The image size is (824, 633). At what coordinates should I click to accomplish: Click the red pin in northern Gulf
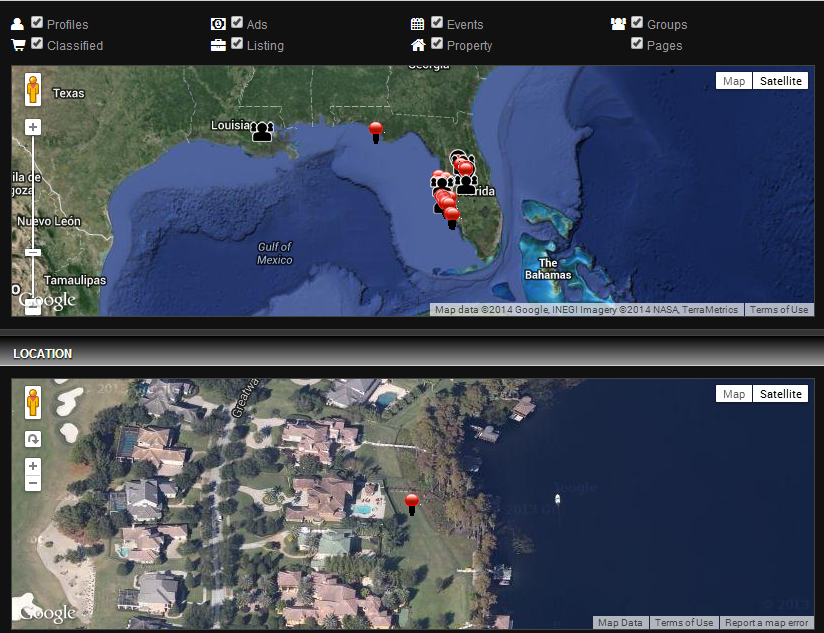pyautogui.click(x=376, y=130)
